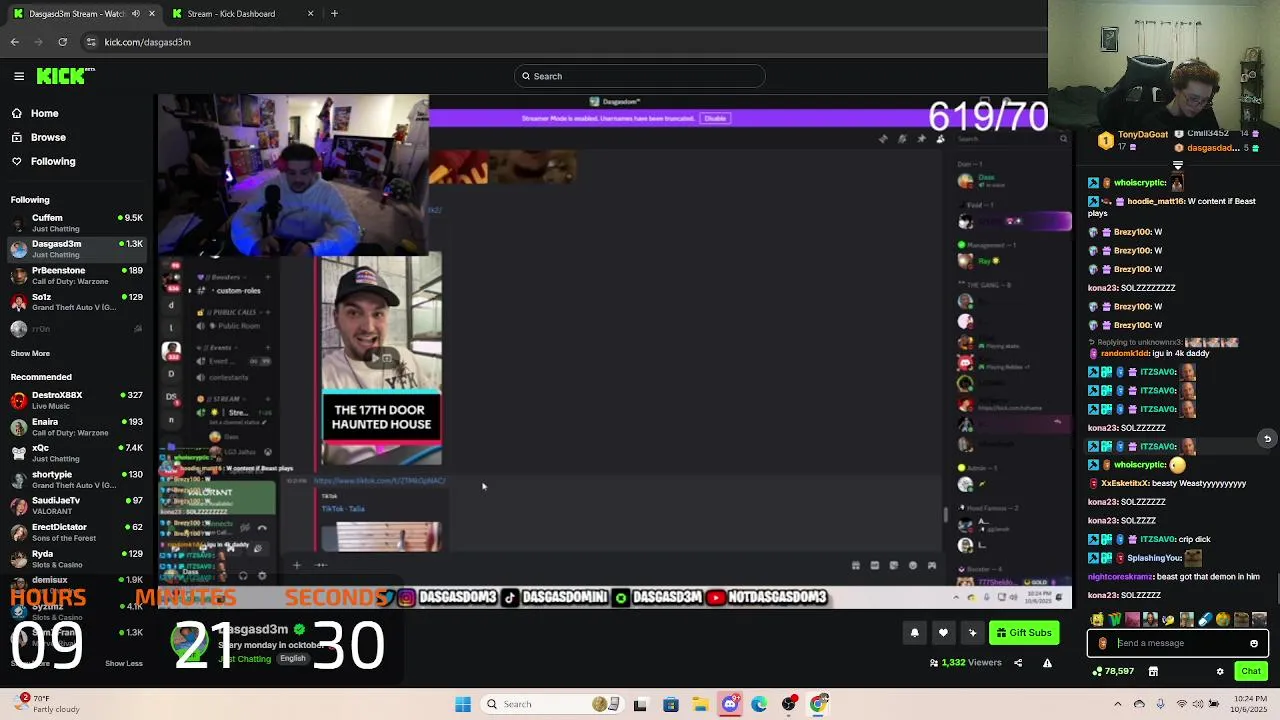This screenshot has width=1280, height=720.
Task: View site information icon in address bar
Action: 91,42
